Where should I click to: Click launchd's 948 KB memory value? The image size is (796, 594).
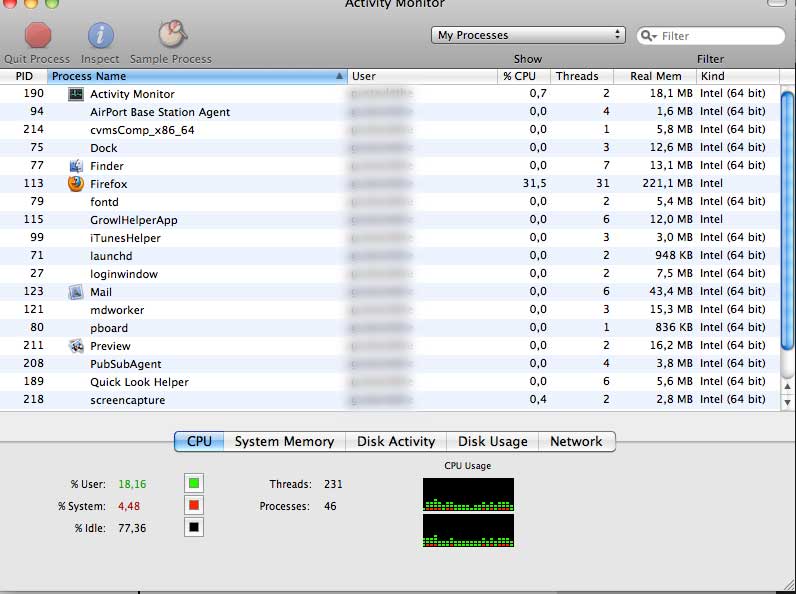click(674, 255)
